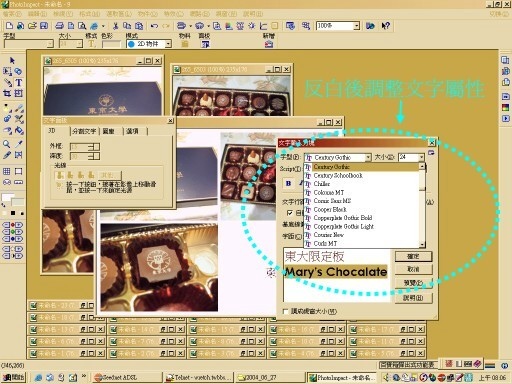Click the Redo arrow icon

166,26
